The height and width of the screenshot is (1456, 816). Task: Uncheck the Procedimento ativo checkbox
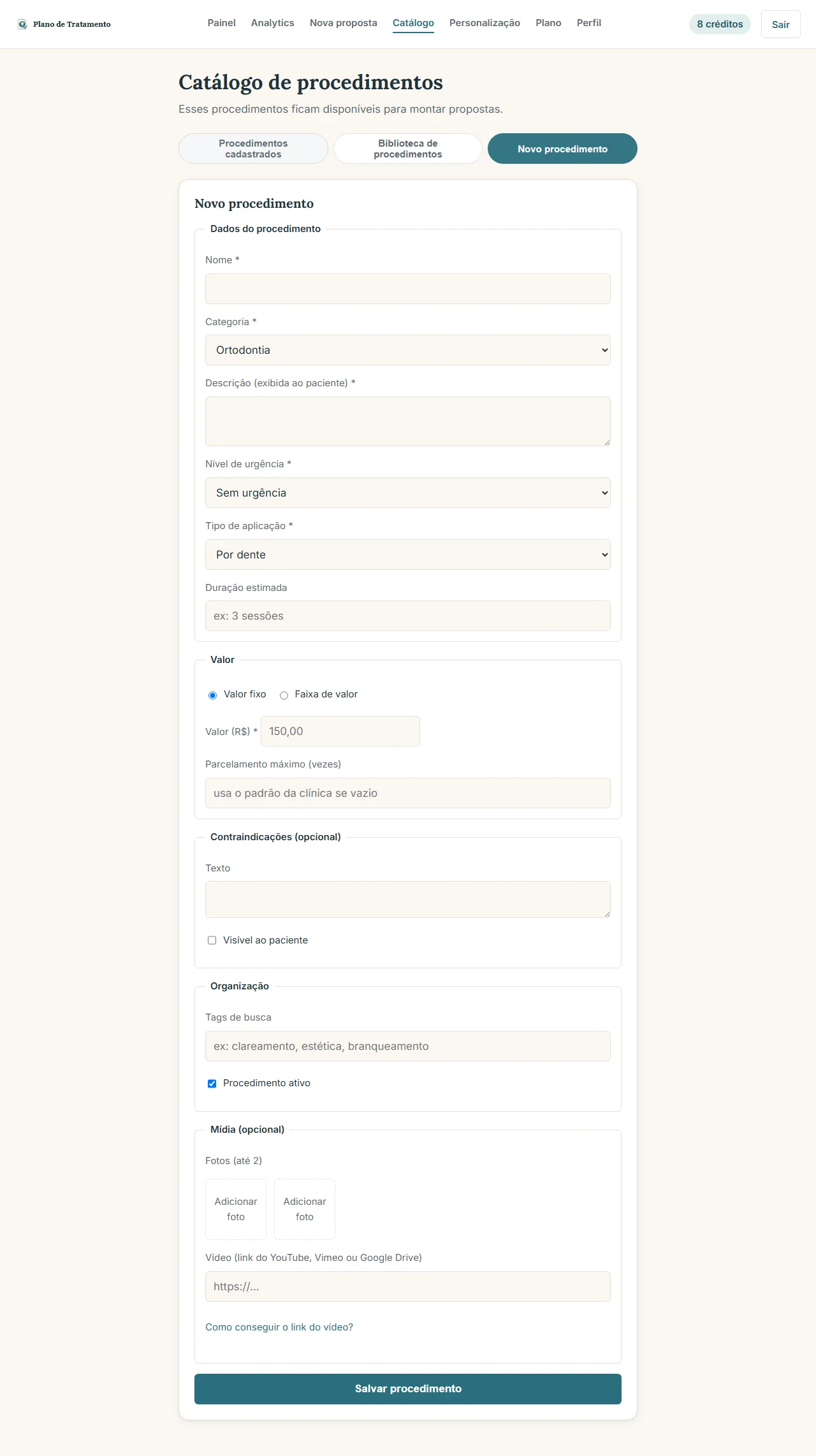point(212,1083)
